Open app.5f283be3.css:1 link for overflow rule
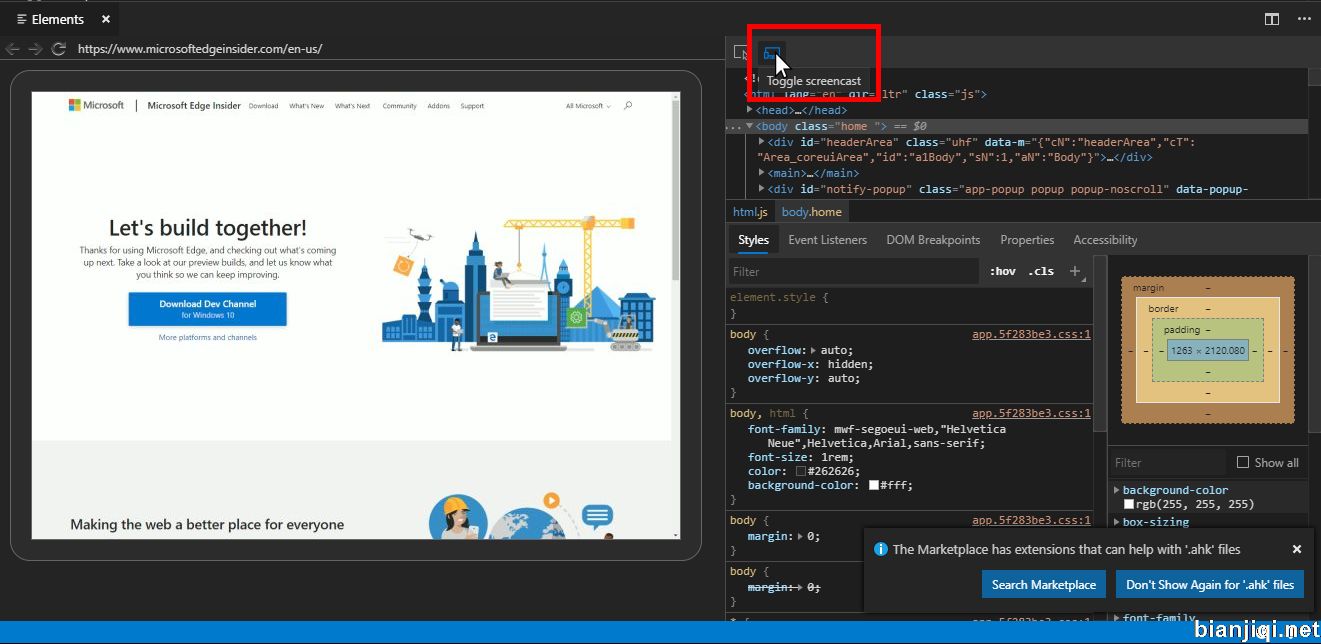1321x644 pixels. coord(1031,335)
